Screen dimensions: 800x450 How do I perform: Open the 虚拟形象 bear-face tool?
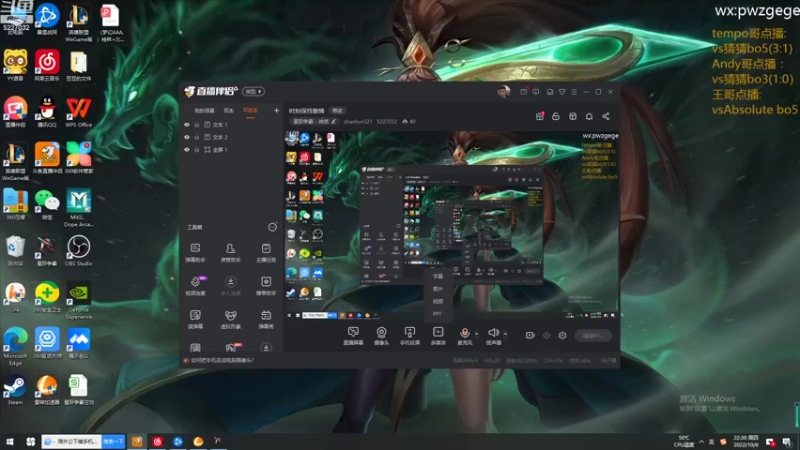pos(230,319)
